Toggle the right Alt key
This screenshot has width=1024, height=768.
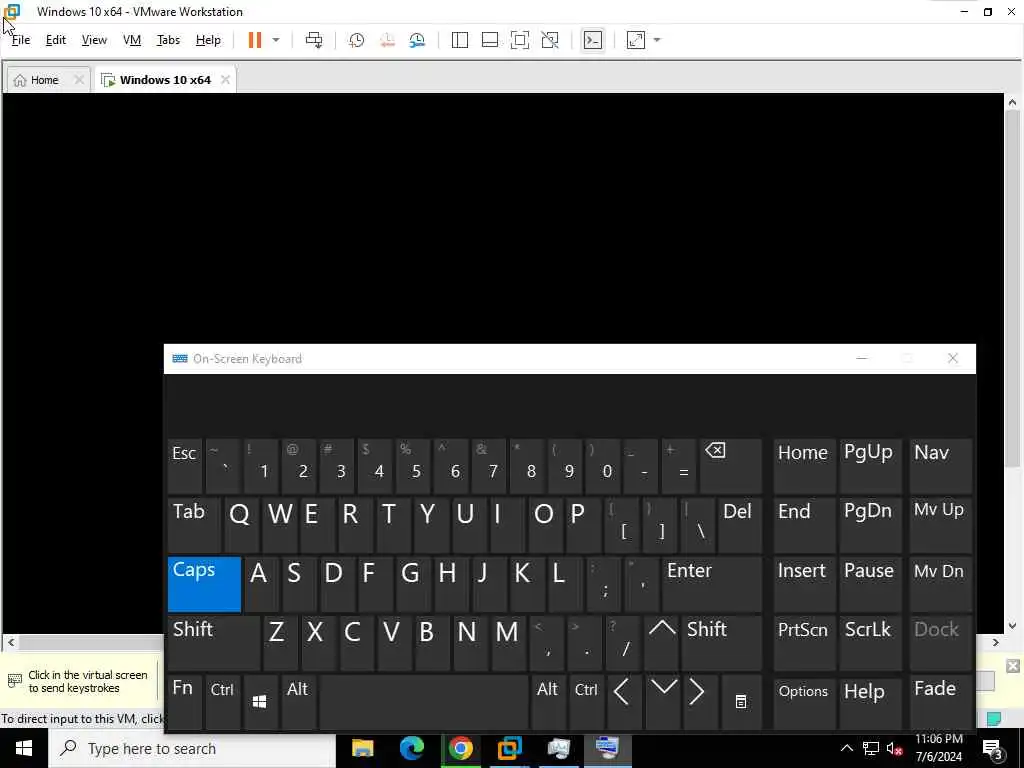pos(547,702)
